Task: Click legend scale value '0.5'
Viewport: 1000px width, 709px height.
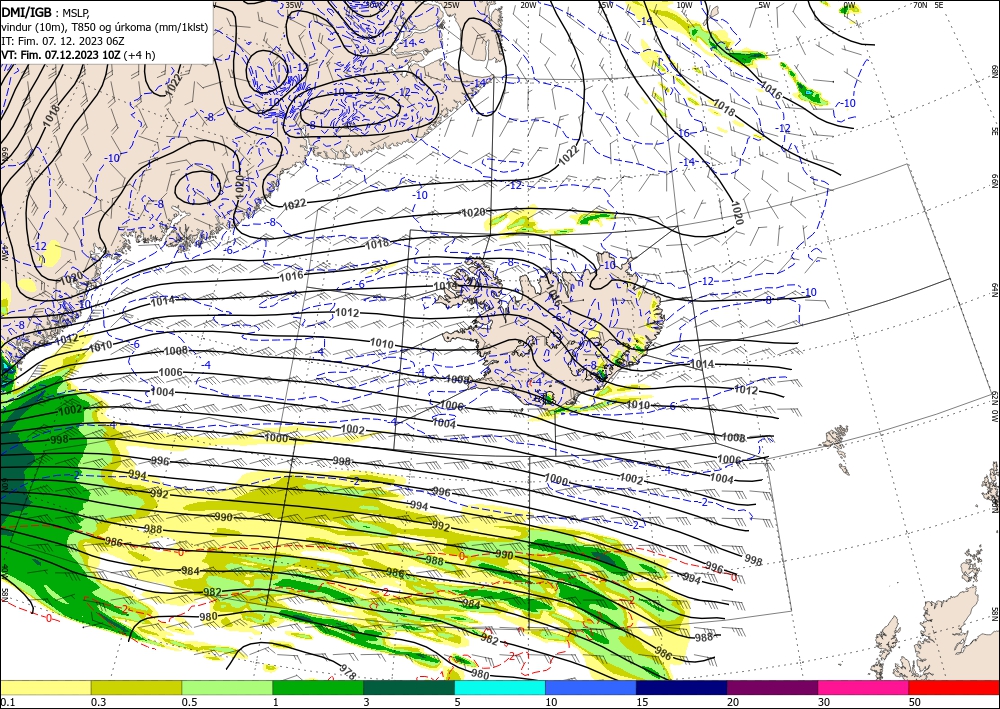Action: click(x=189, y=702)
